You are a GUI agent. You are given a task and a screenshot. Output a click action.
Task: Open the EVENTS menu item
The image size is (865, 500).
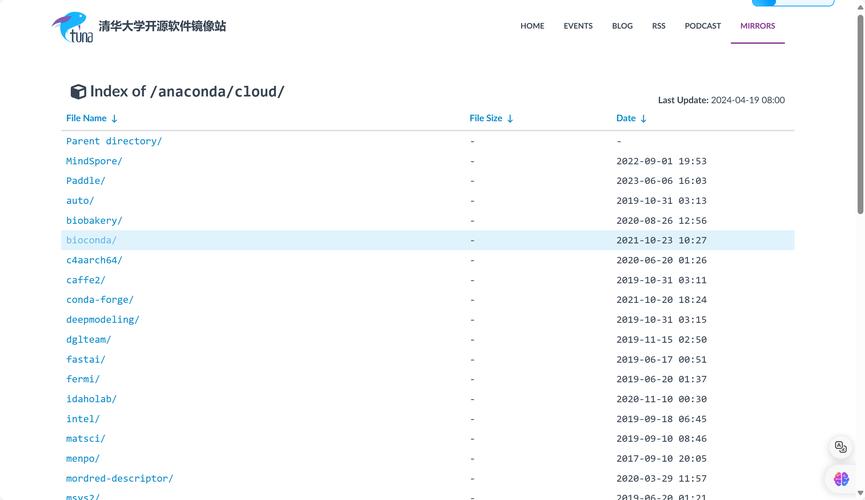click(578, 26)
